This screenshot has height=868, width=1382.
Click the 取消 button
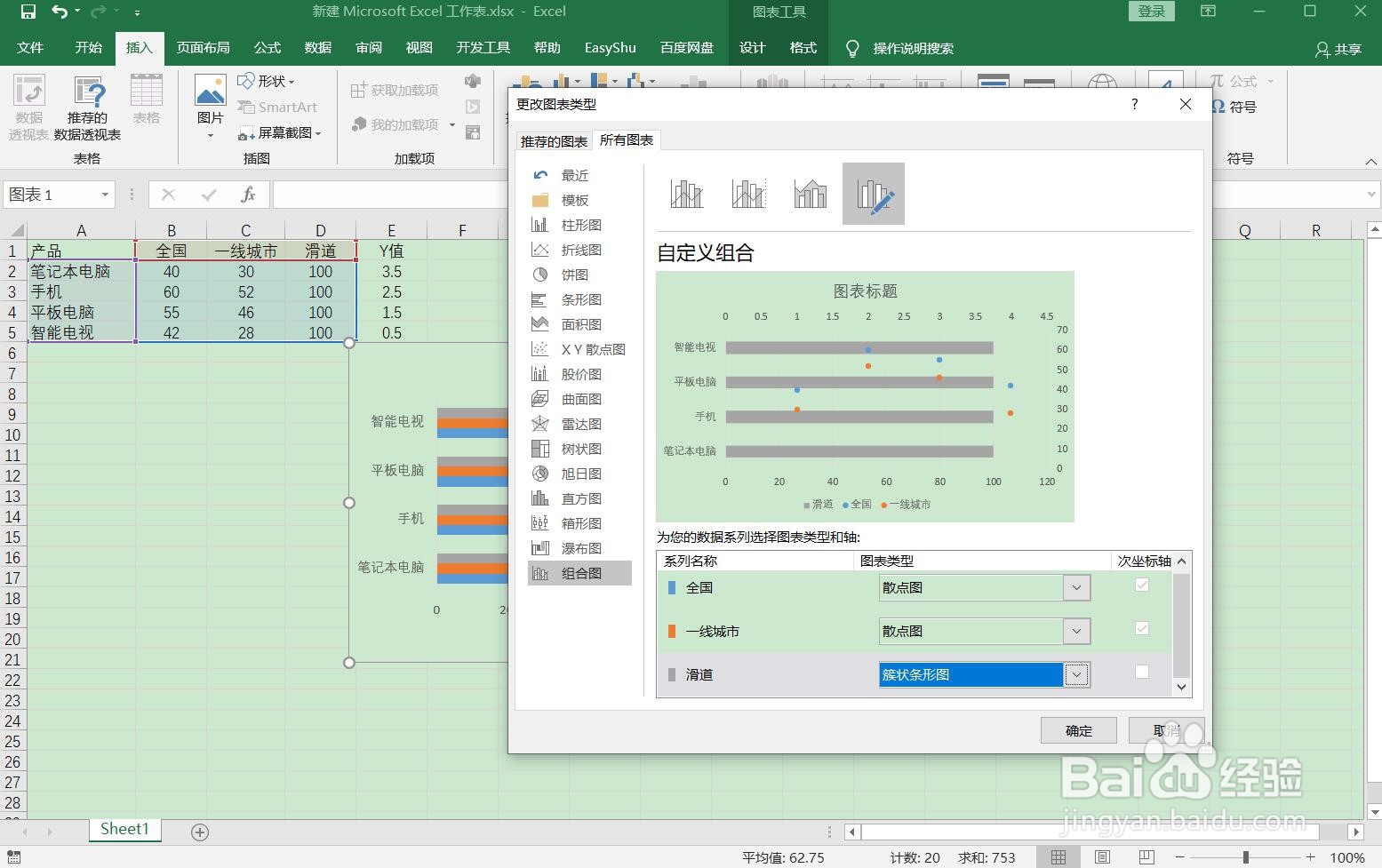1167,730
